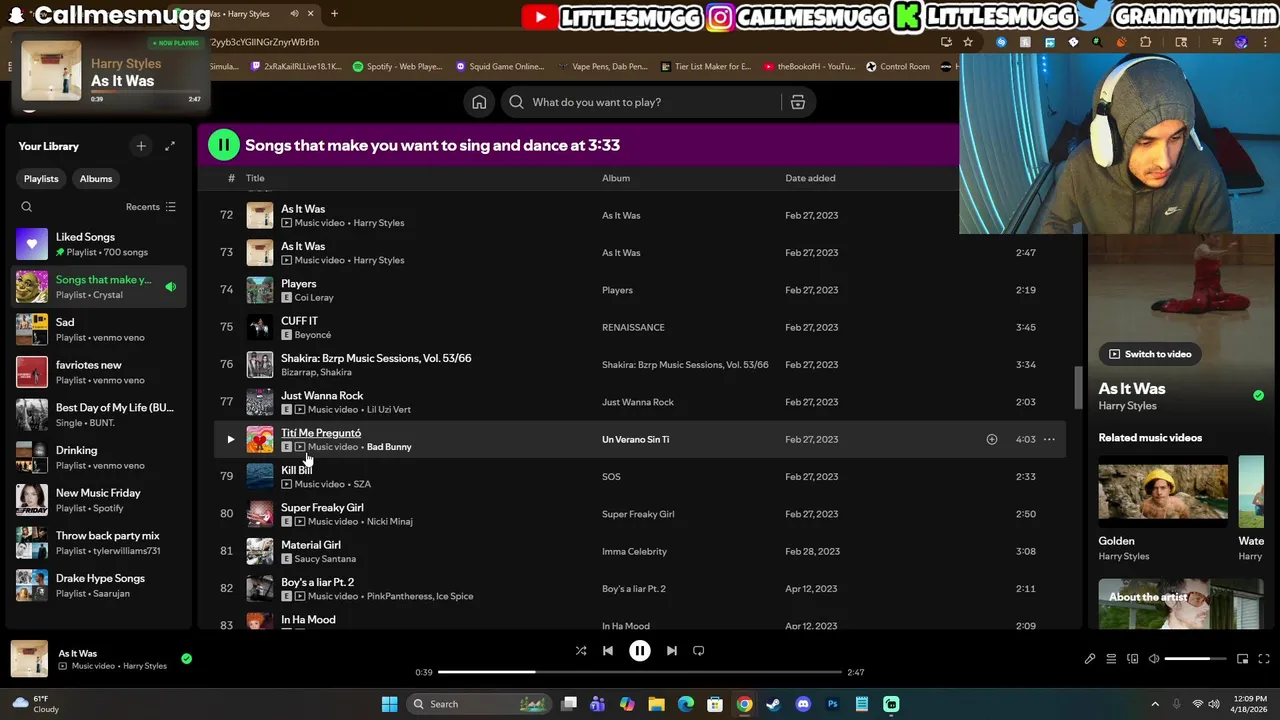Open the Browse icon beside search field
Screen dimensions: 1280x720
coord(797,102)
